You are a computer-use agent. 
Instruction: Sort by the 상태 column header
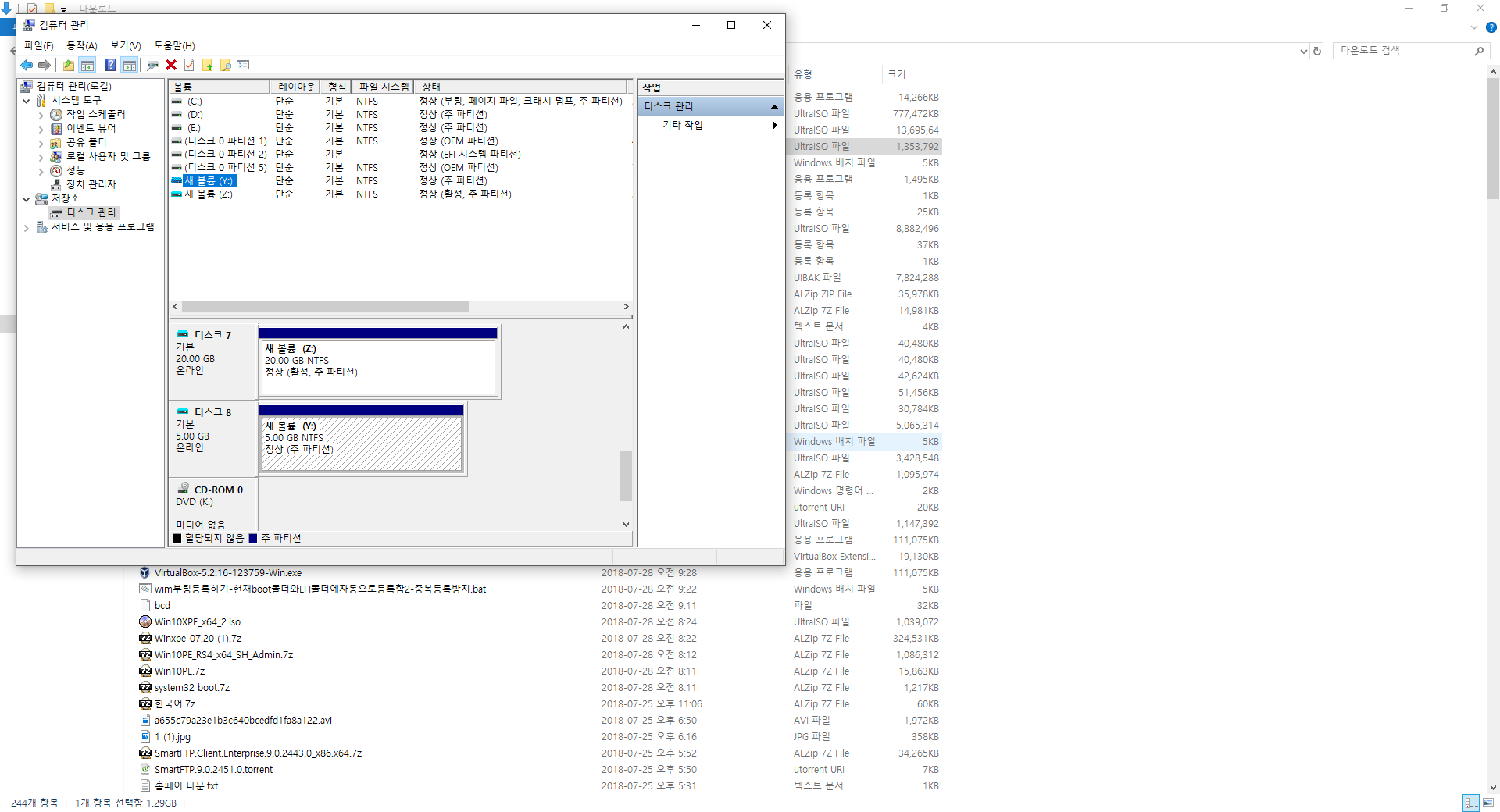[x=520, y=87]
